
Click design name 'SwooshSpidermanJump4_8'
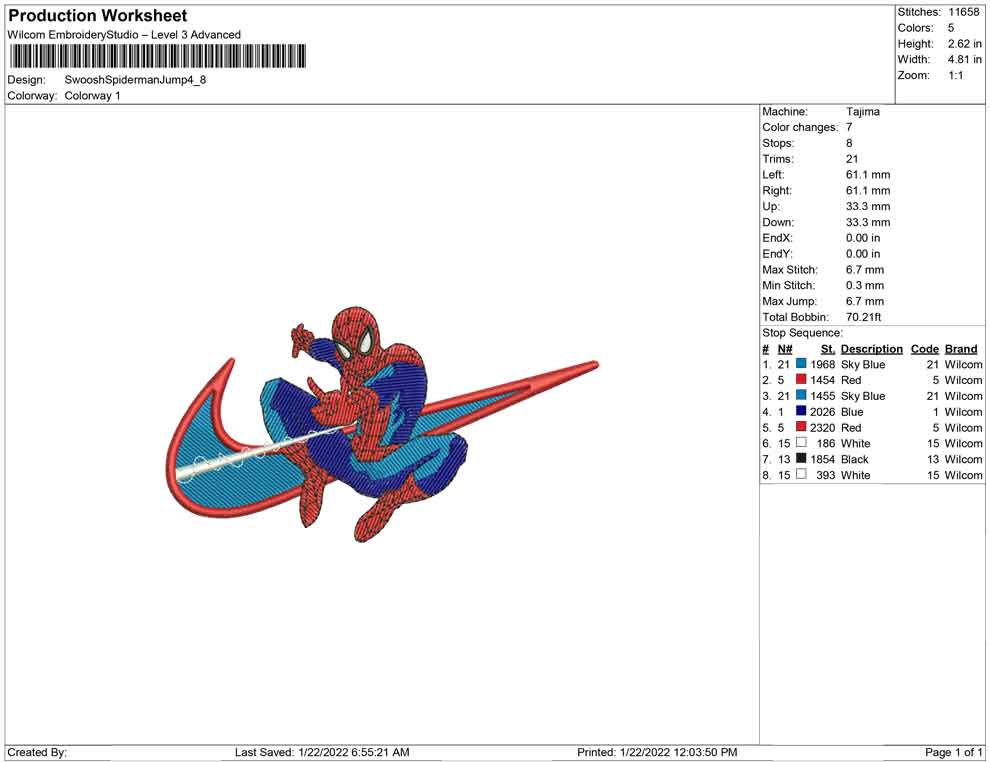click(135, 80)
